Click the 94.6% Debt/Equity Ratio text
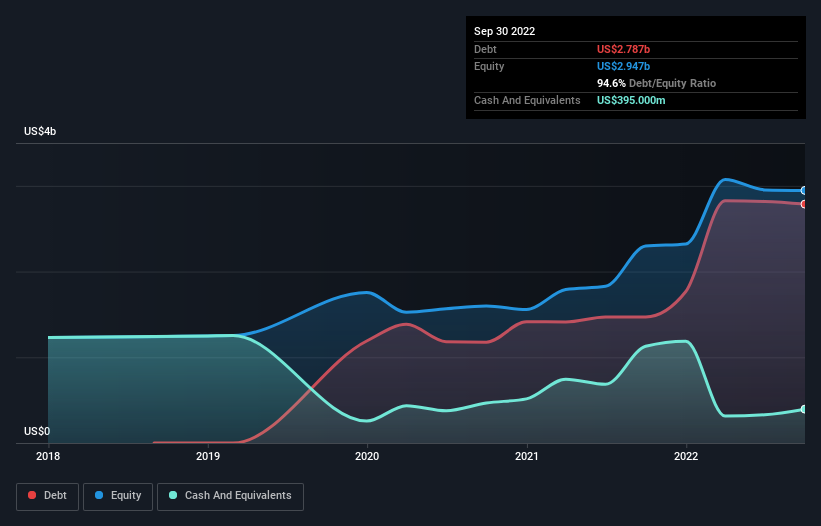The width and height of the screenshot is (821, 526). click(656, 83)
